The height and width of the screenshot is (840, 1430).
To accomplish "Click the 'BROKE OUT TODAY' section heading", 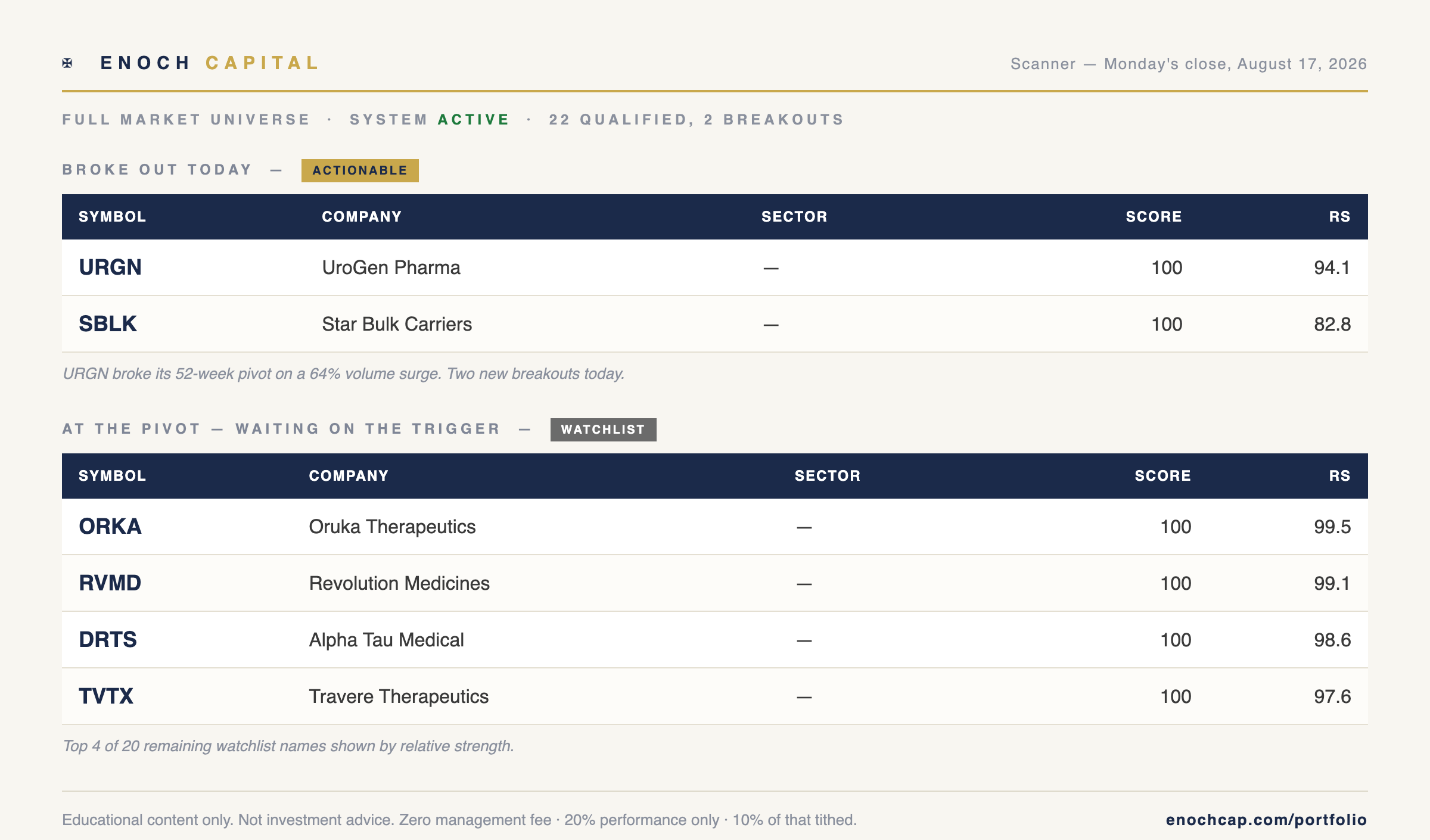I will pos(157,170).
